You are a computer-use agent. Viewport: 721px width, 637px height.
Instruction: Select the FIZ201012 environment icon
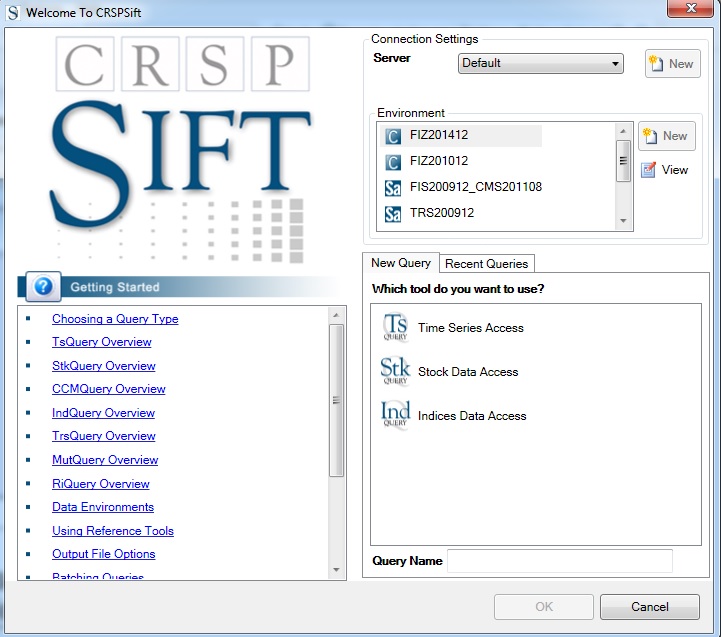[393, 161]
